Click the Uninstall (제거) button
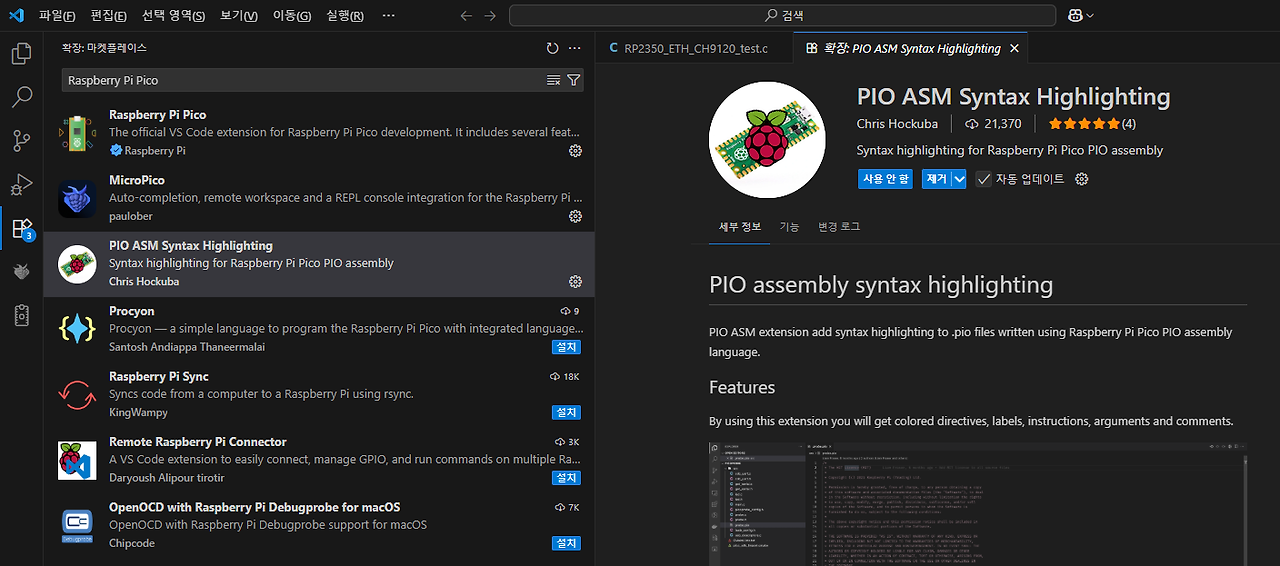Viewport: 1280px width, 566px height. [x=936, y=179]
